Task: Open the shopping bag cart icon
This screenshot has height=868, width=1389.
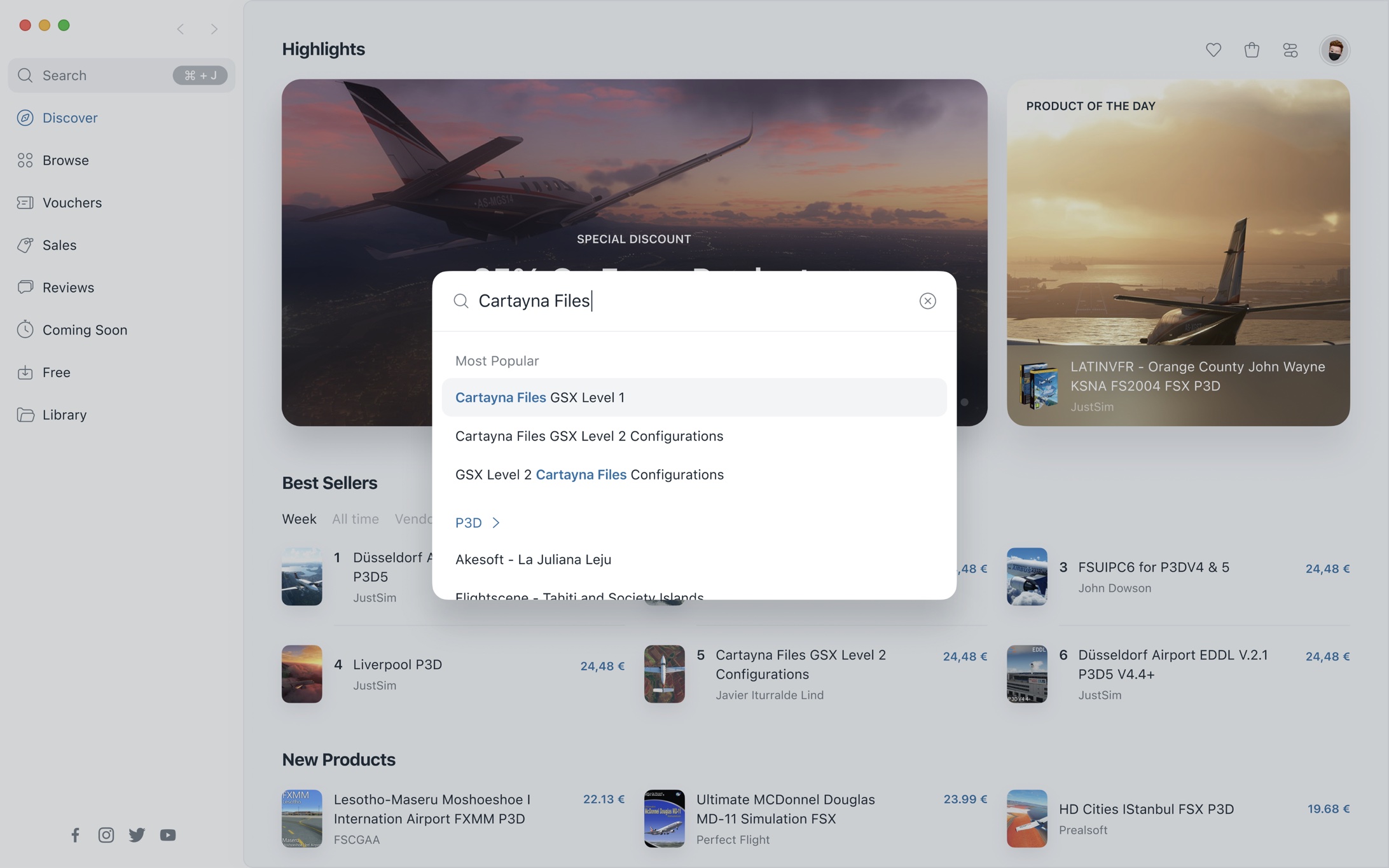Action: tap(1252, 50)
